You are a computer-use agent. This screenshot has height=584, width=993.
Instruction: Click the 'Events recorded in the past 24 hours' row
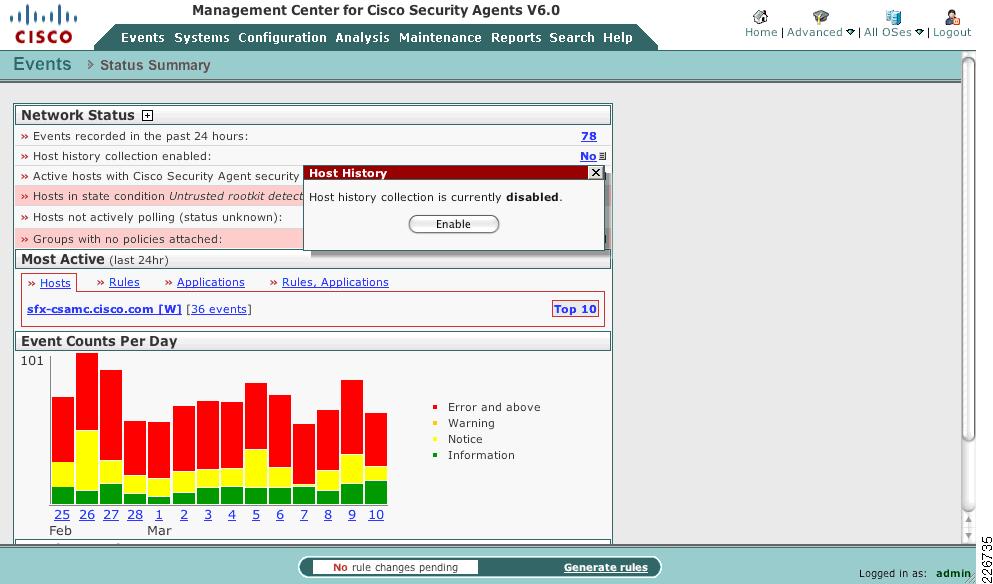313,136
